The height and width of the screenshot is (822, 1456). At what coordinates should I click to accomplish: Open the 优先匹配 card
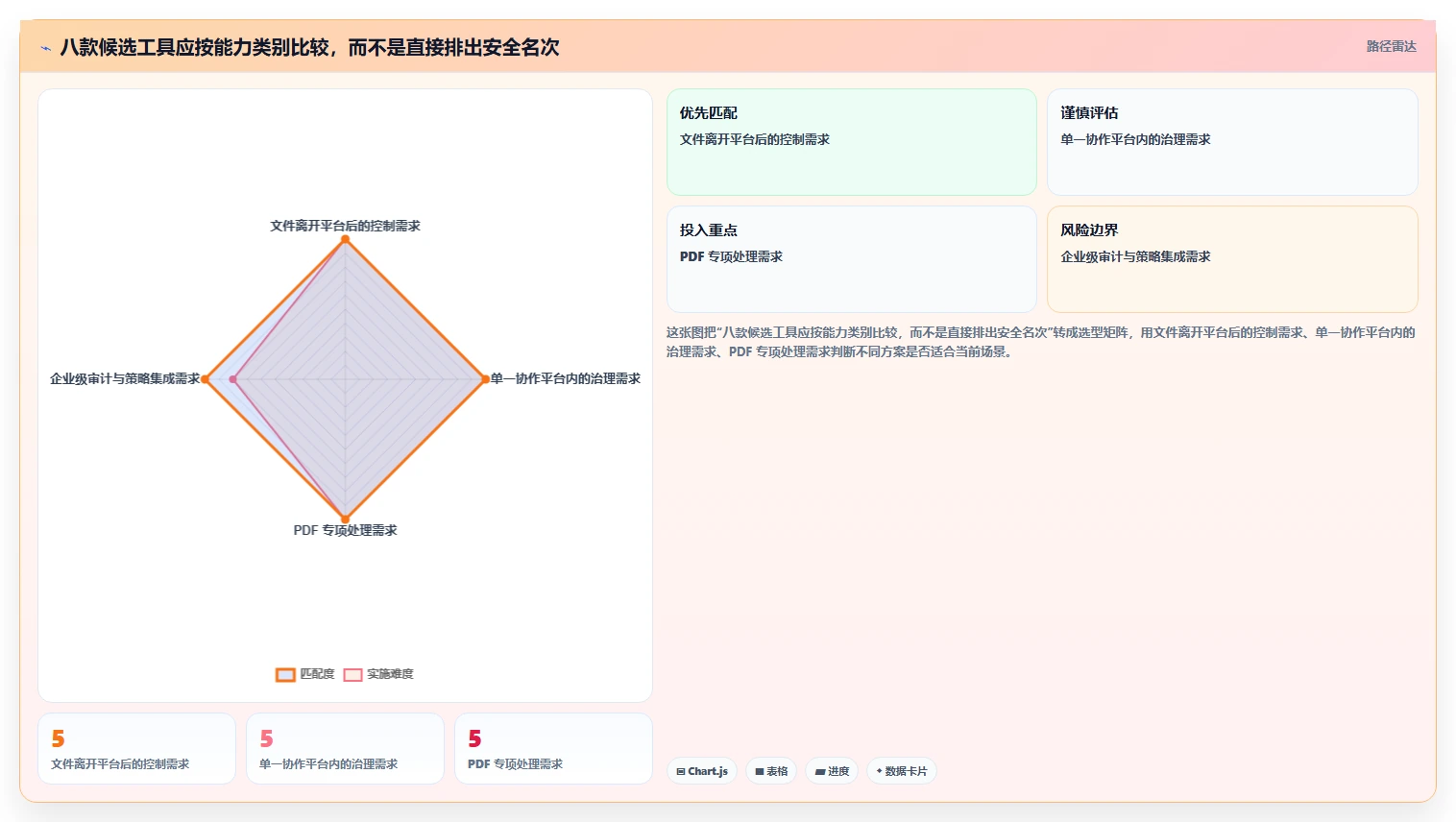coord(852,142)
